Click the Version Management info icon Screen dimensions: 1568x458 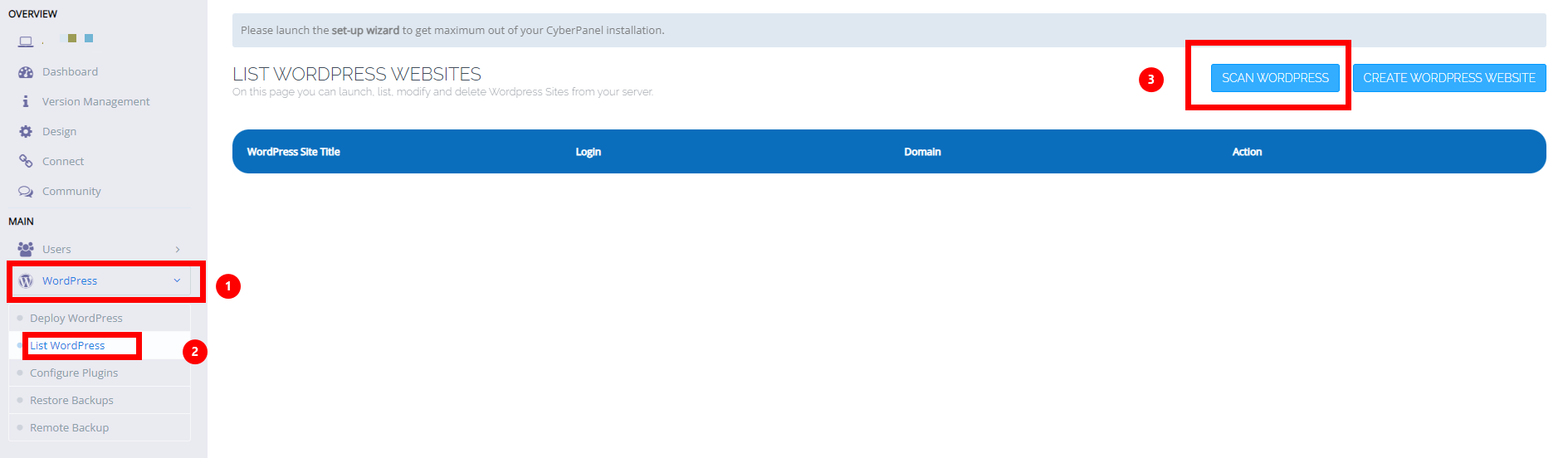pos(26,101)
